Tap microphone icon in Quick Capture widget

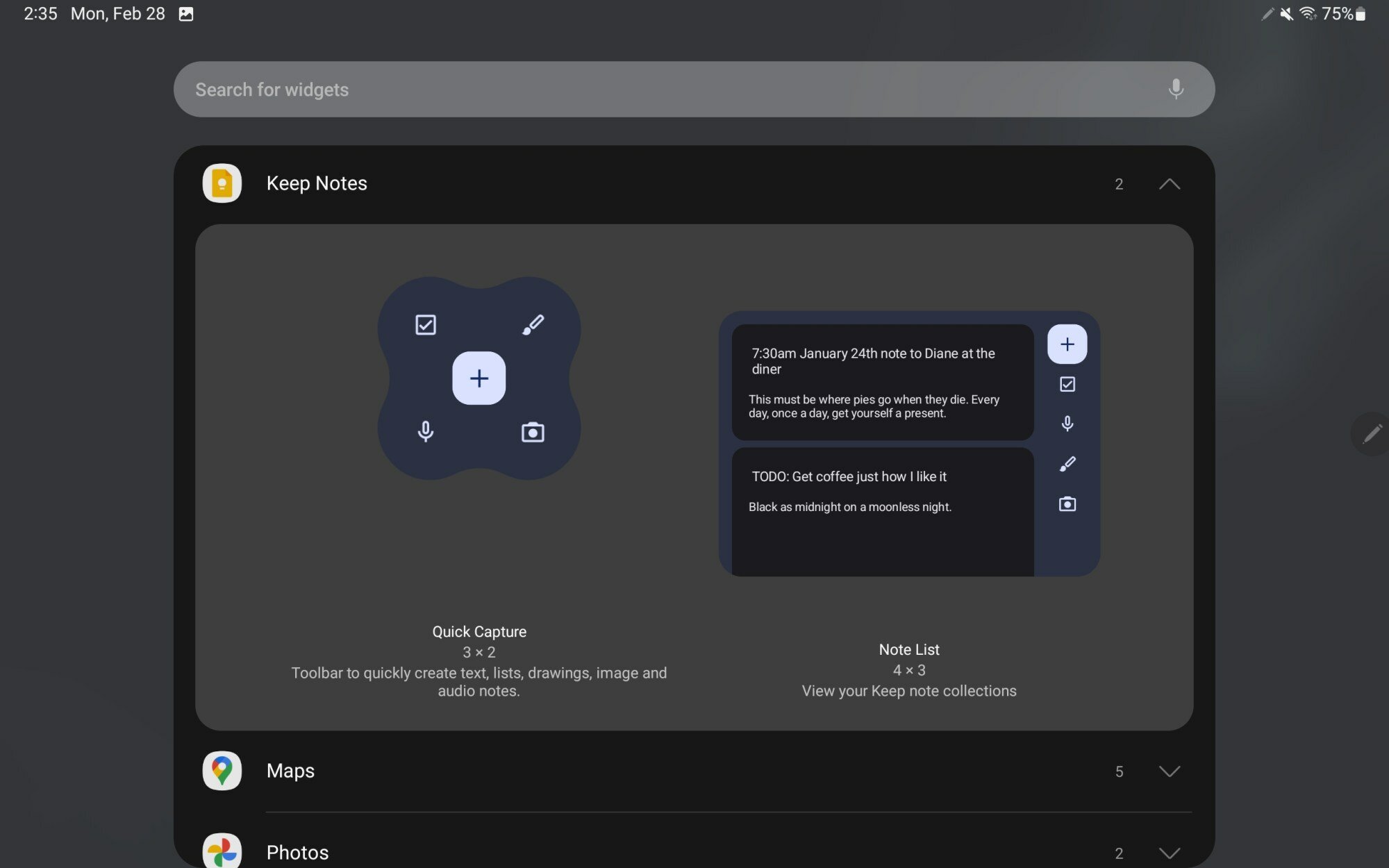425,432
